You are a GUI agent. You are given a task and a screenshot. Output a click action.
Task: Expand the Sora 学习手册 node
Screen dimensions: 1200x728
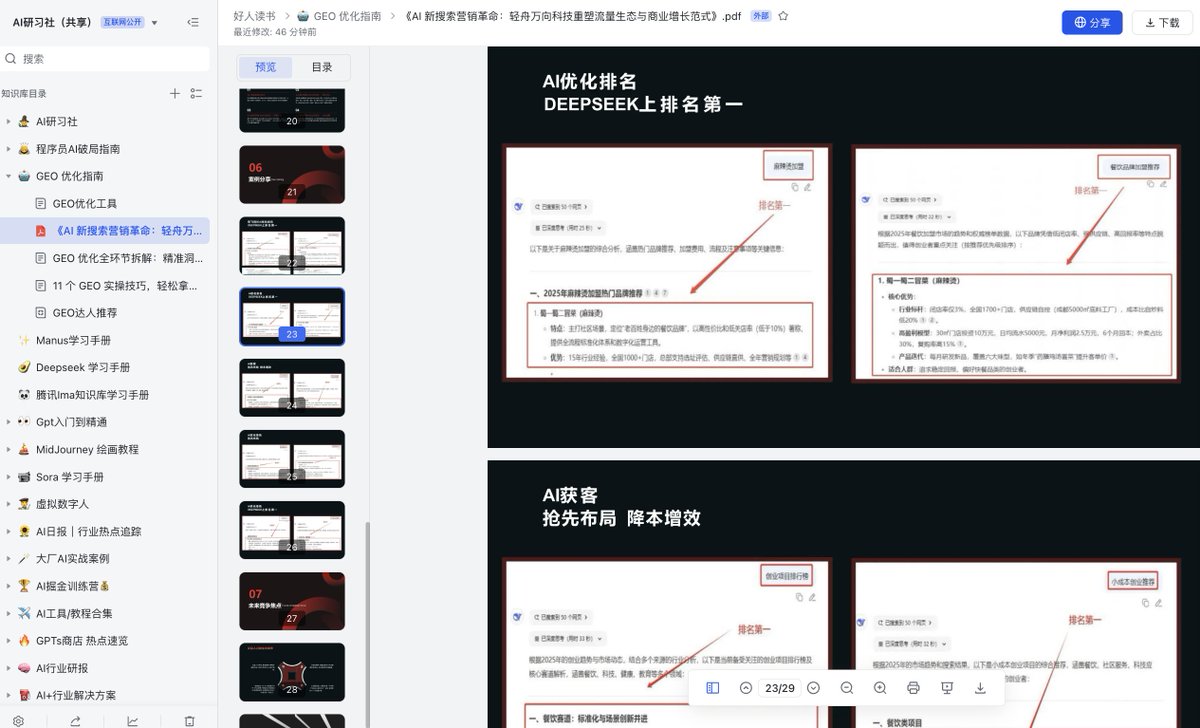pos(8,477)
